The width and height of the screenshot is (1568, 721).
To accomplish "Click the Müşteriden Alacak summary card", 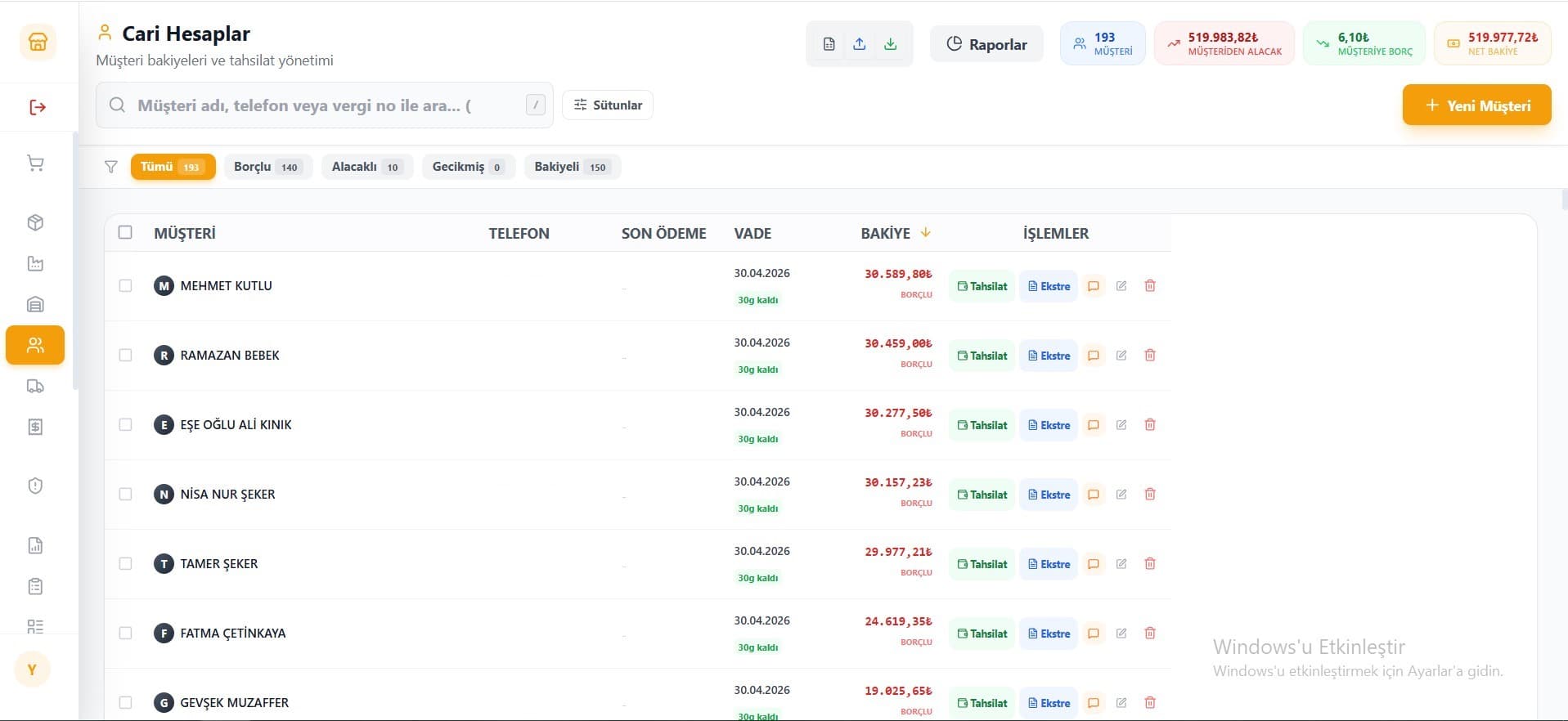I will [1224, 43].
